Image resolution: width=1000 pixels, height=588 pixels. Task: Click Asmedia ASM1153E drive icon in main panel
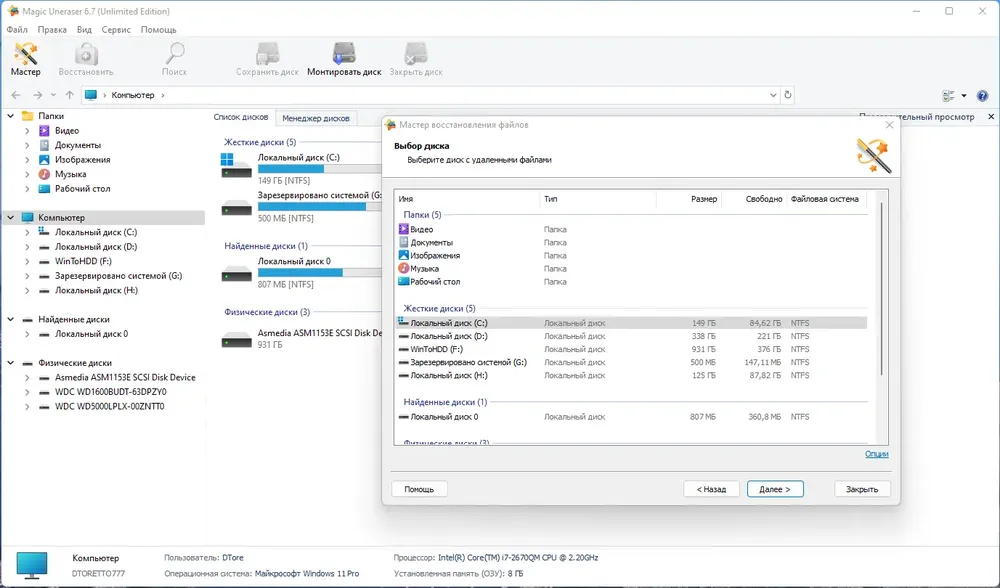236,340
